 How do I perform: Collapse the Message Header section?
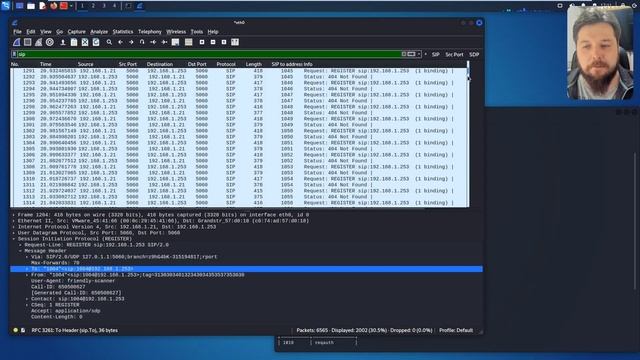pos(21,251)
